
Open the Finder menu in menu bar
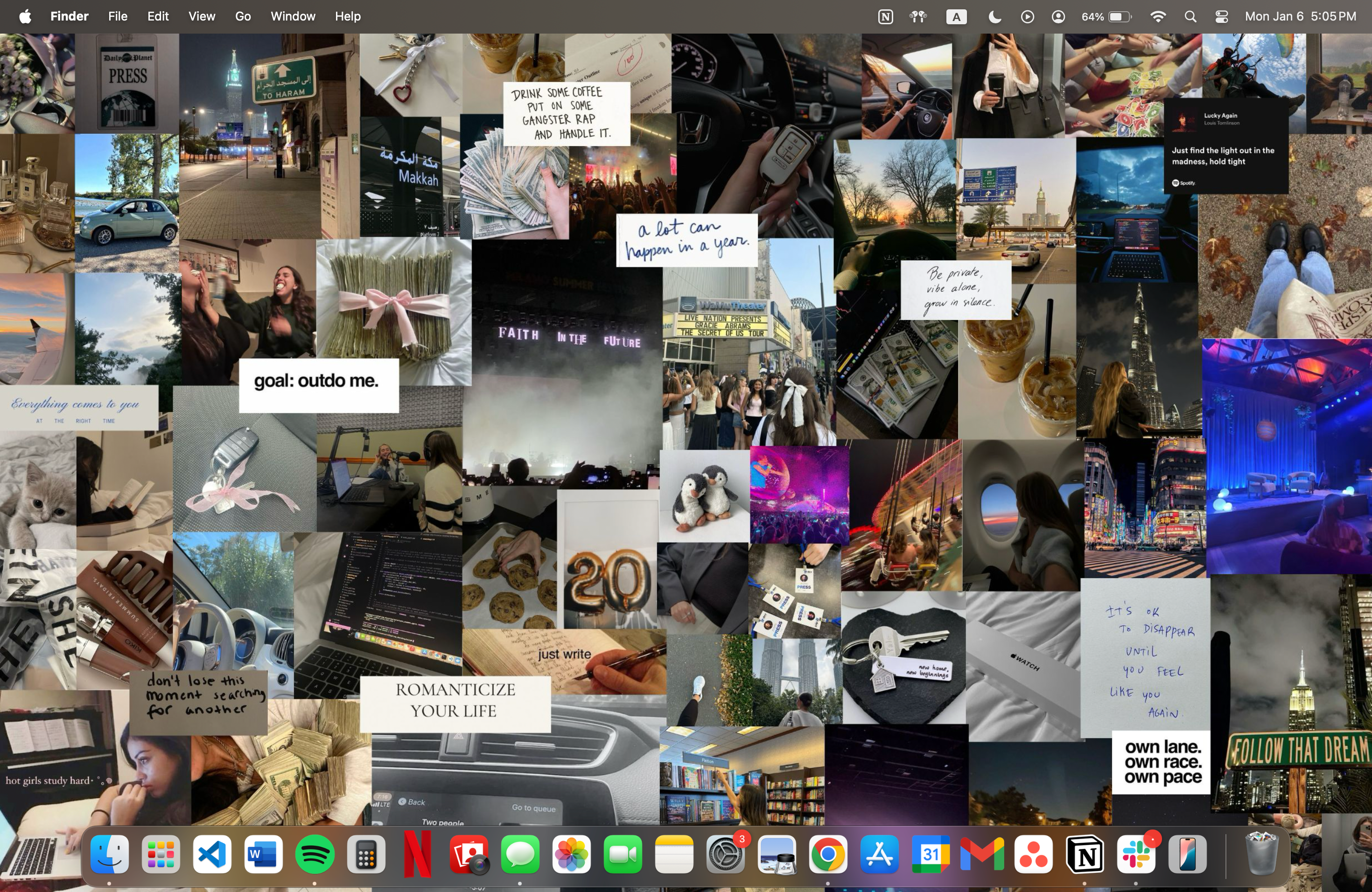[x=69, y=16]
